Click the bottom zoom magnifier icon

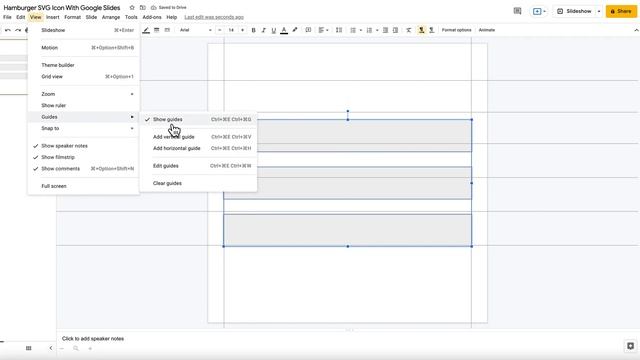click(x=76, y=348)
